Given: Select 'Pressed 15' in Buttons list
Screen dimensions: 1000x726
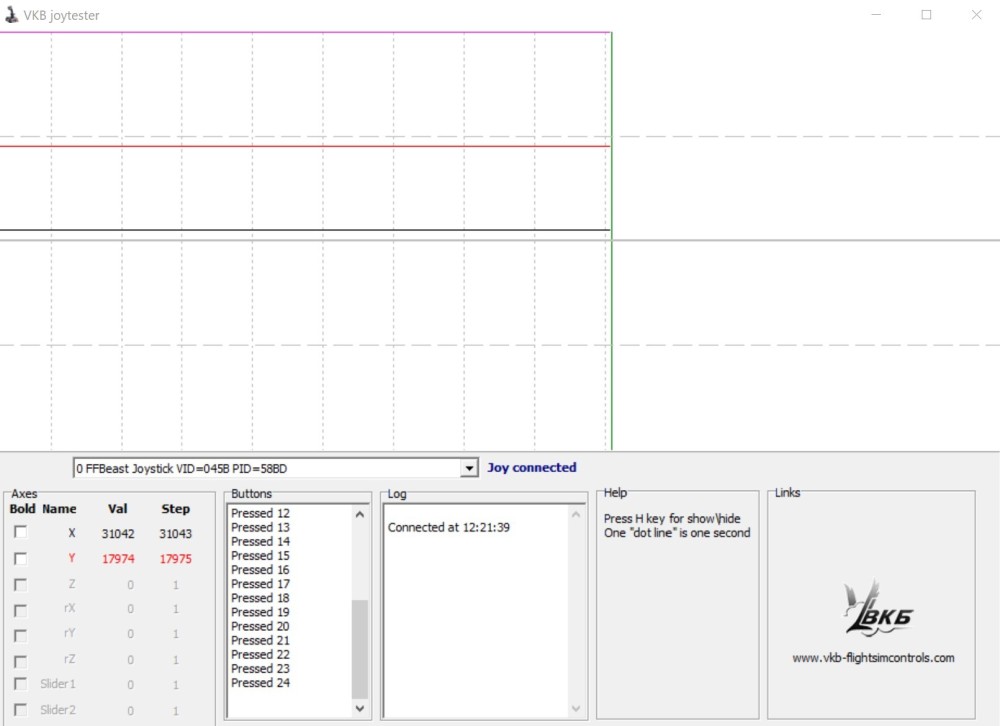Looking at the screenshot, I should [260, 556].
